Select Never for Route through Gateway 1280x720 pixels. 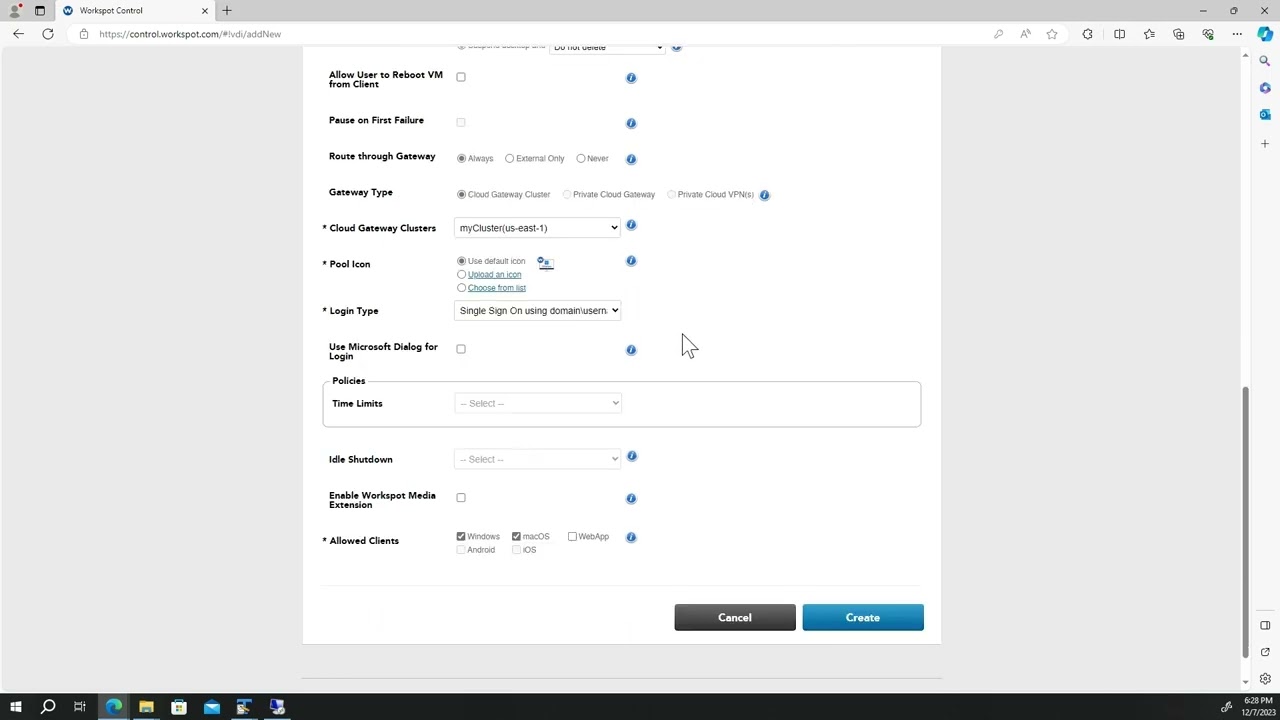pyautogui.click(x=581, y=159)
